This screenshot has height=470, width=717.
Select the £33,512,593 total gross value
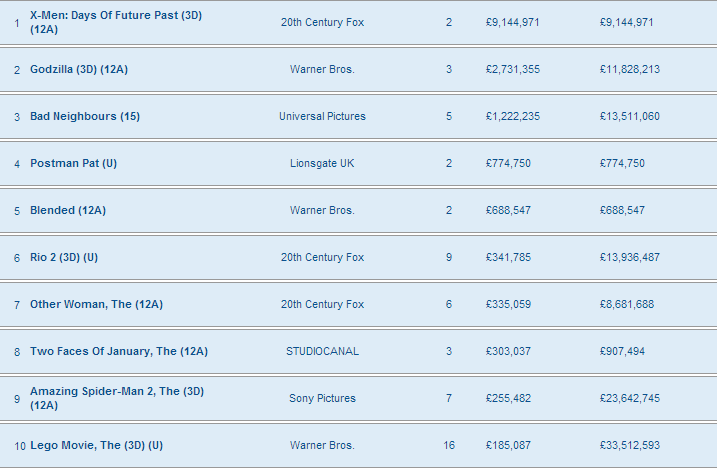[630, 445]
